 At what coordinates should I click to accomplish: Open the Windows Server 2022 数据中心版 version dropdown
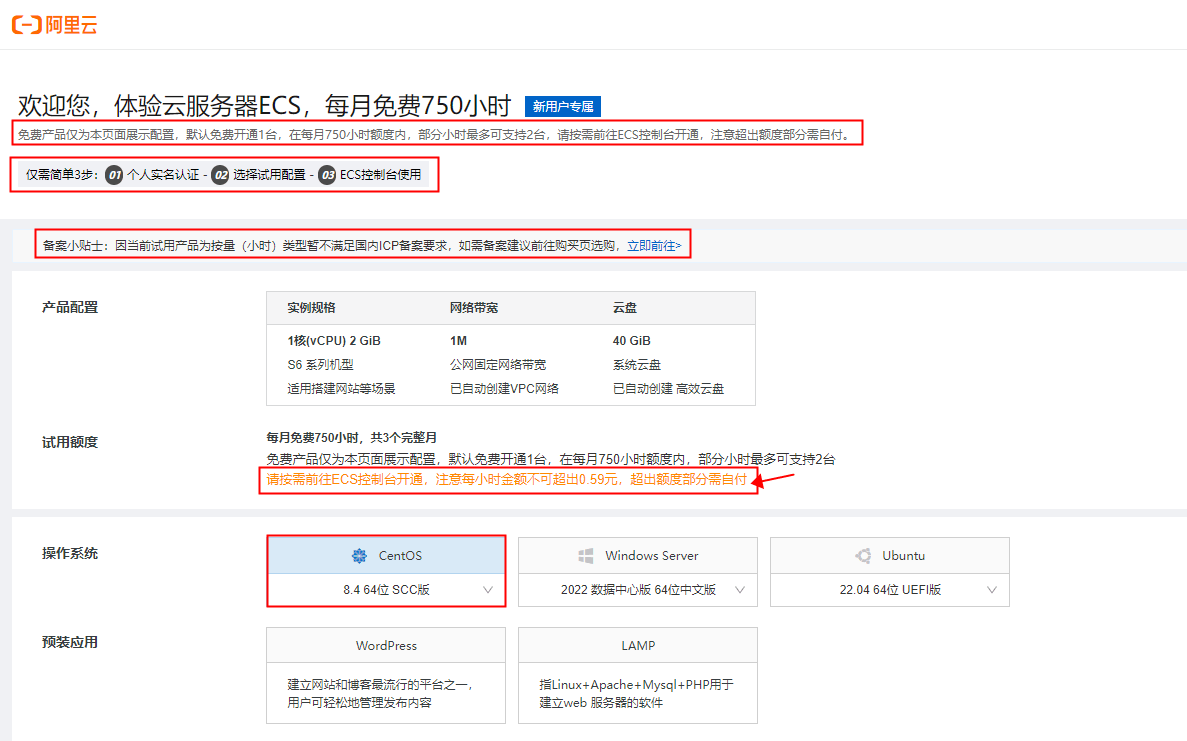point(637,590)
